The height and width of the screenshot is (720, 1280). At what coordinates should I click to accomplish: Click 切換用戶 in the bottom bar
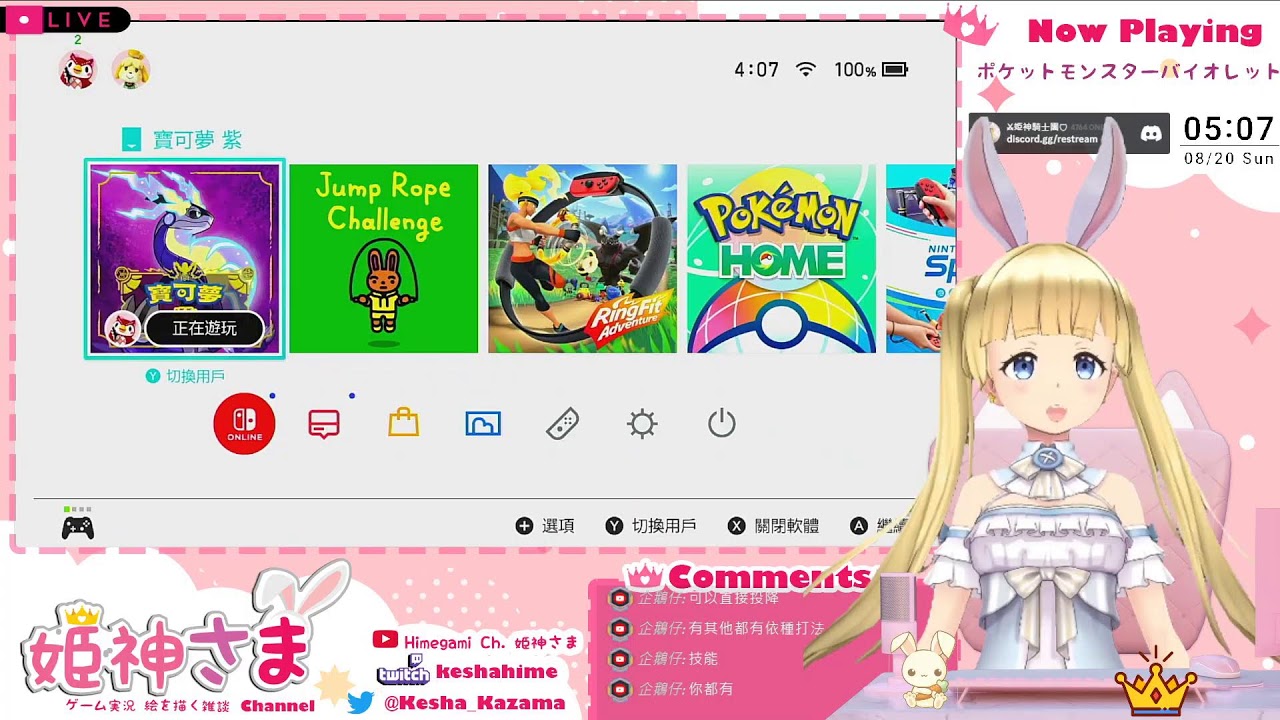[652, 526]
